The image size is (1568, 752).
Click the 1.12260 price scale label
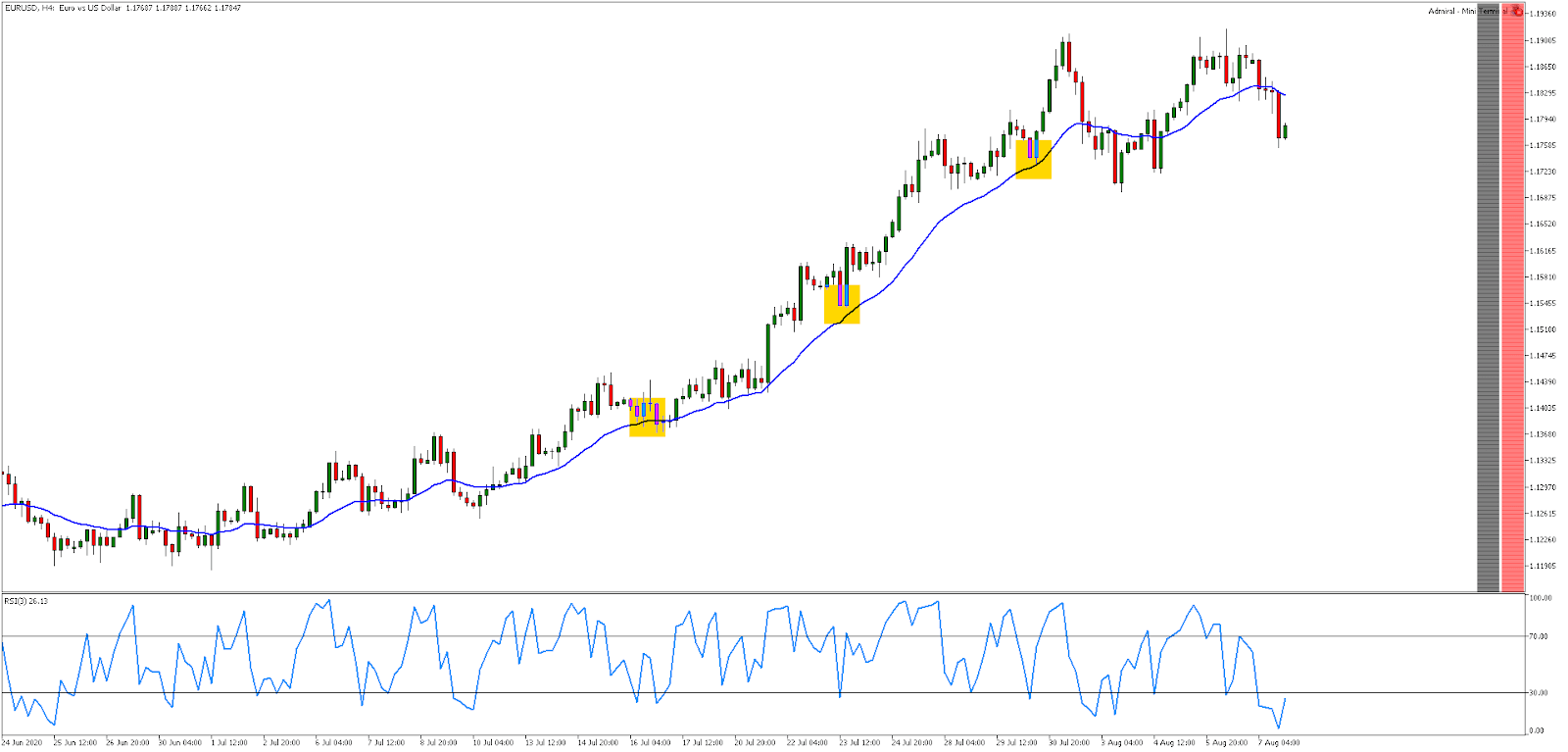[1543, 540]
